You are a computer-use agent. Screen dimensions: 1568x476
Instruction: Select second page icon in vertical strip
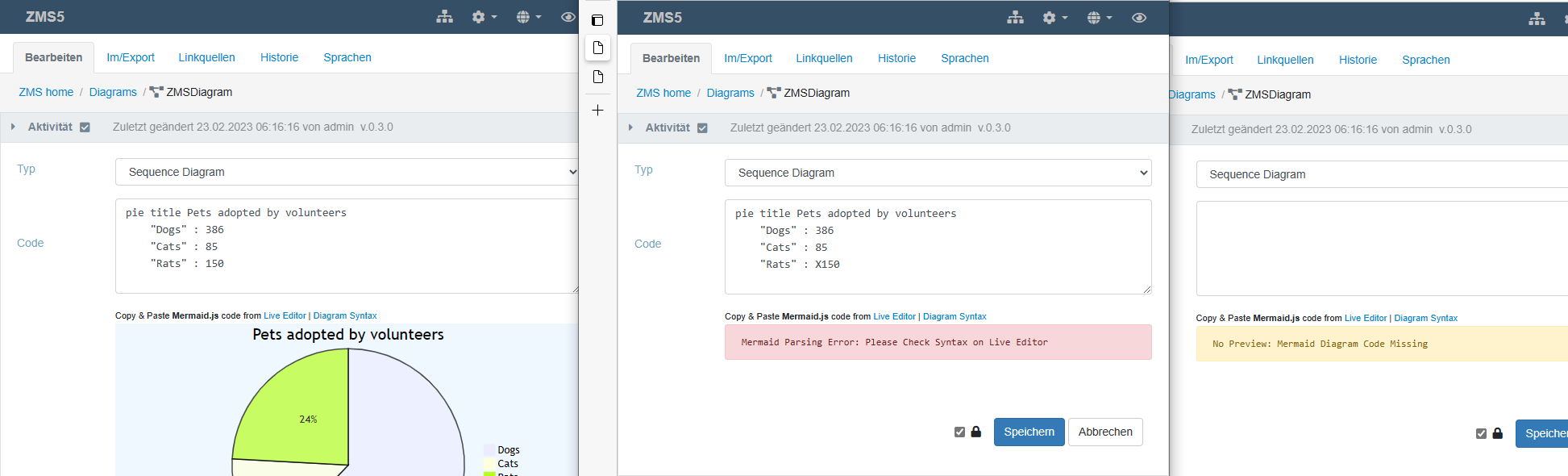click(x=598, y=77)
